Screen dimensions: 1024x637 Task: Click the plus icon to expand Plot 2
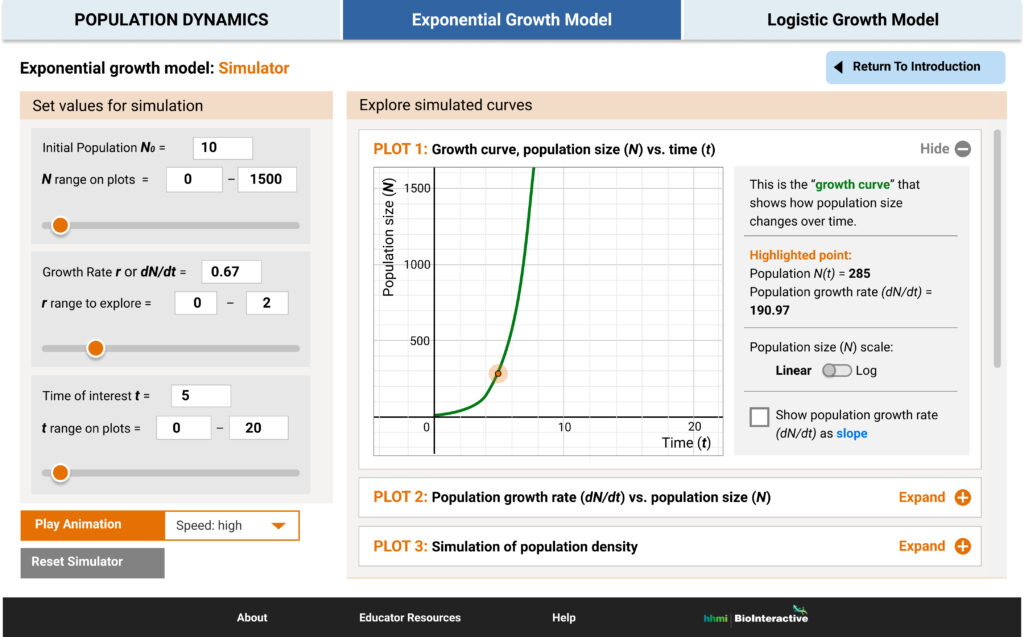click(962, 497)
